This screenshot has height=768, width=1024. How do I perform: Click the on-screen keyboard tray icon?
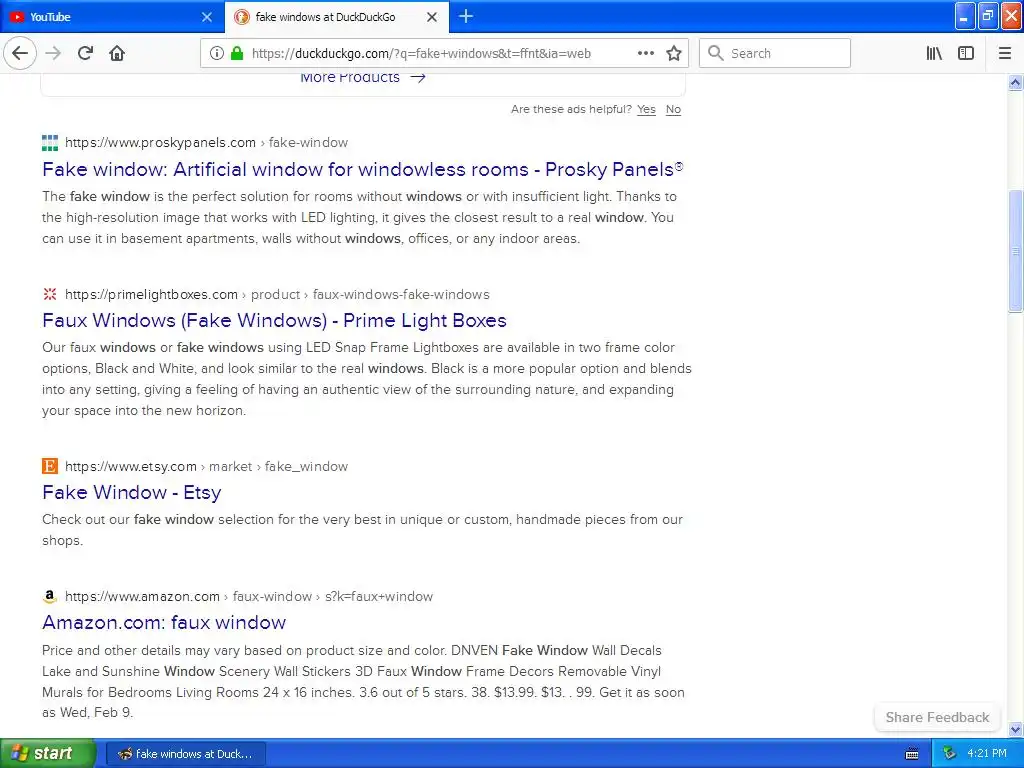(912, 754)
